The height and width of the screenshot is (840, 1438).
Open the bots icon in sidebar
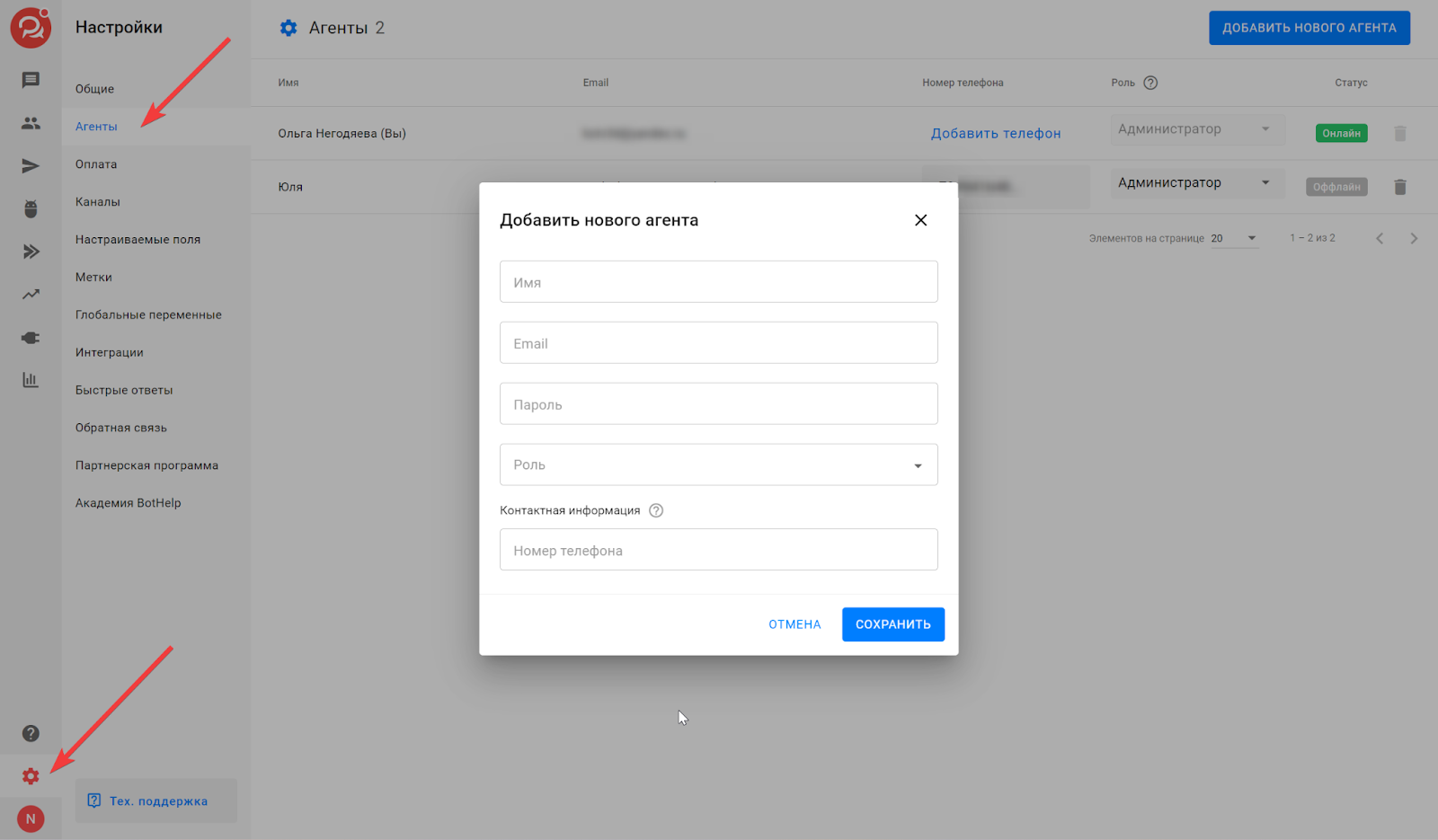[x=31, y=208]
